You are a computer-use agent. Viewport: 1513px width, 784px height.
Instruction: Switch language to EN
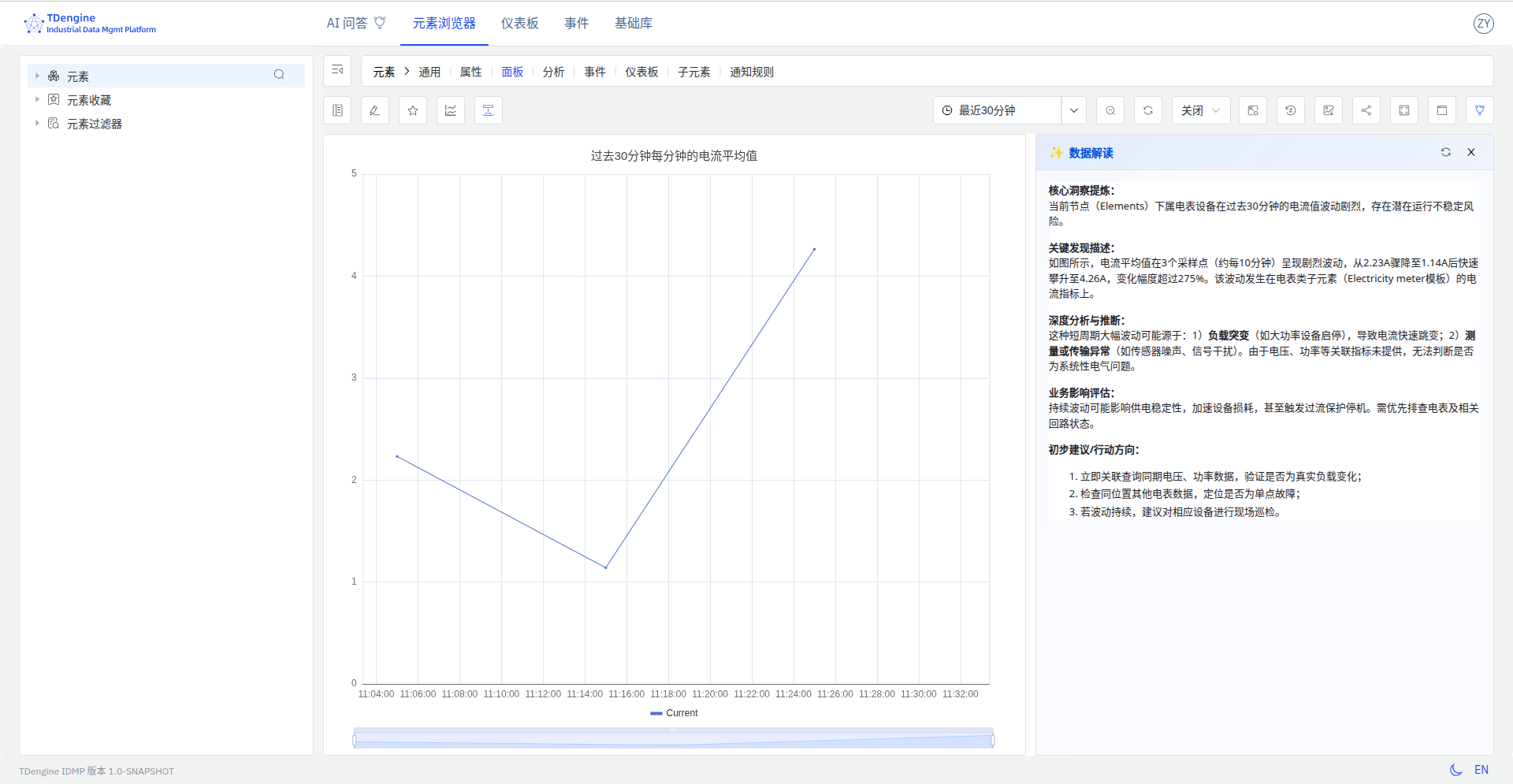(1481, 770)
